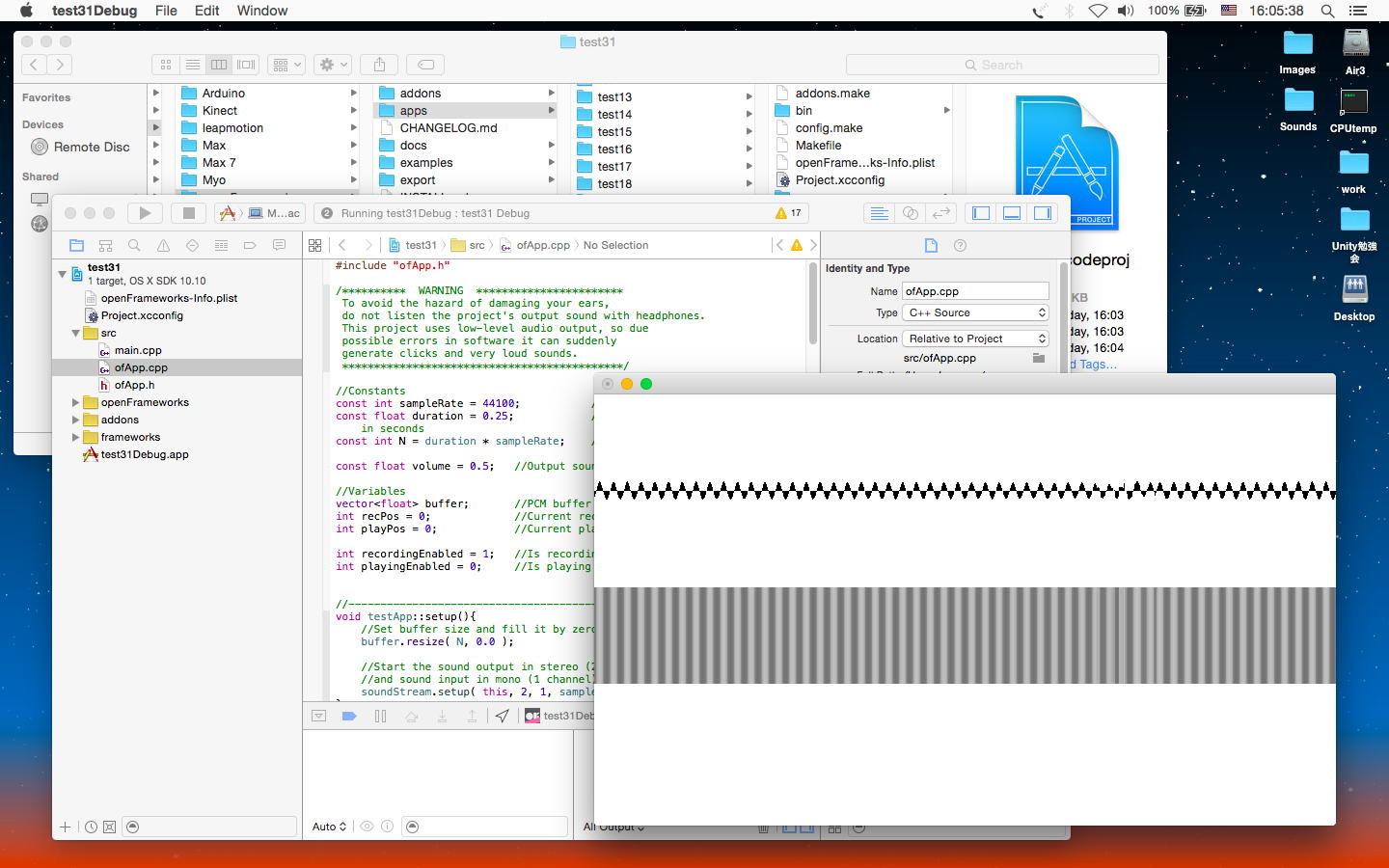Viewport: 1389px width, 868px height.
Task: Click the 17 warnings indicator
Action: click(788, 213)
